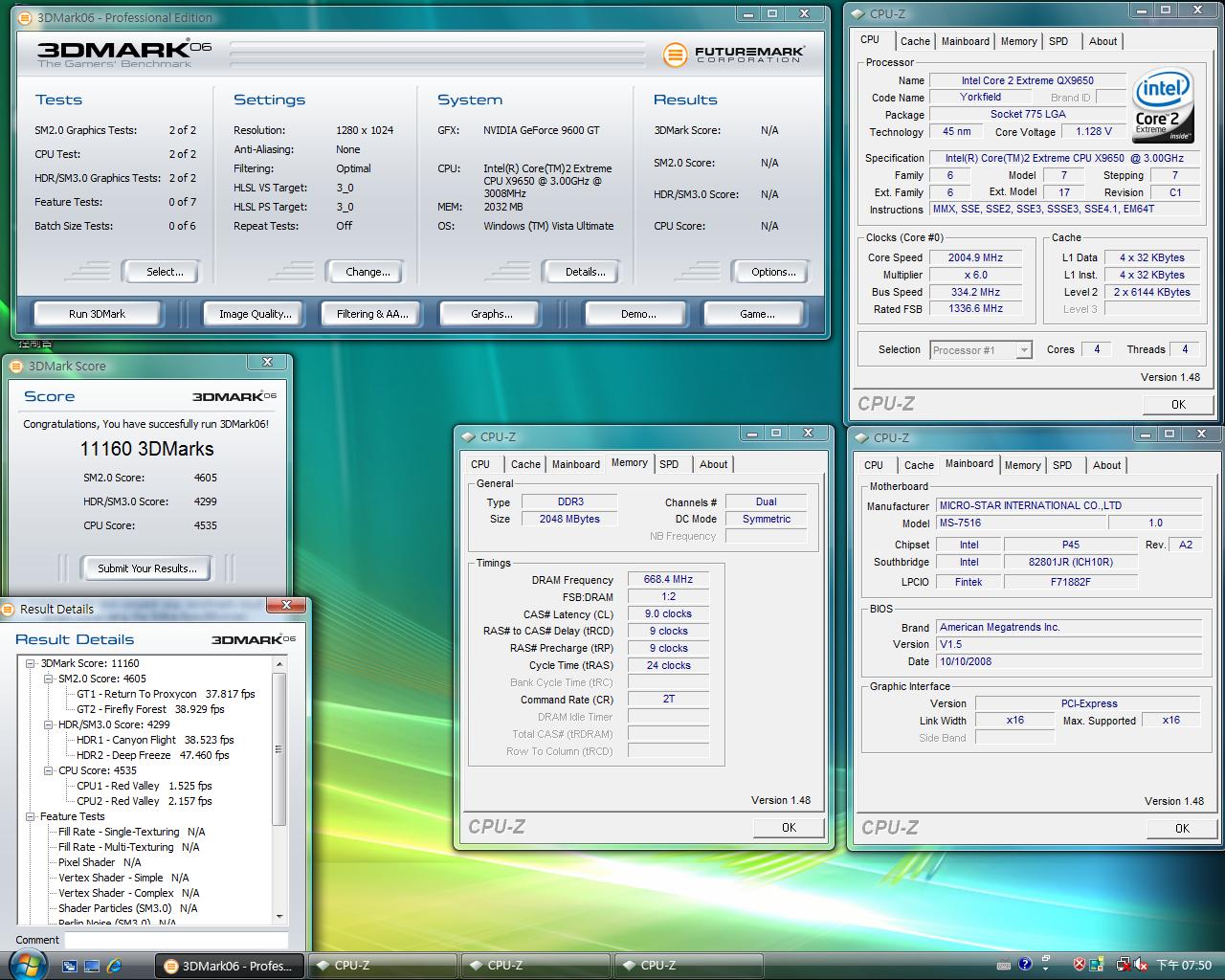Click the Comment input field
The image size is (1225, 980).
pos(176,941)
